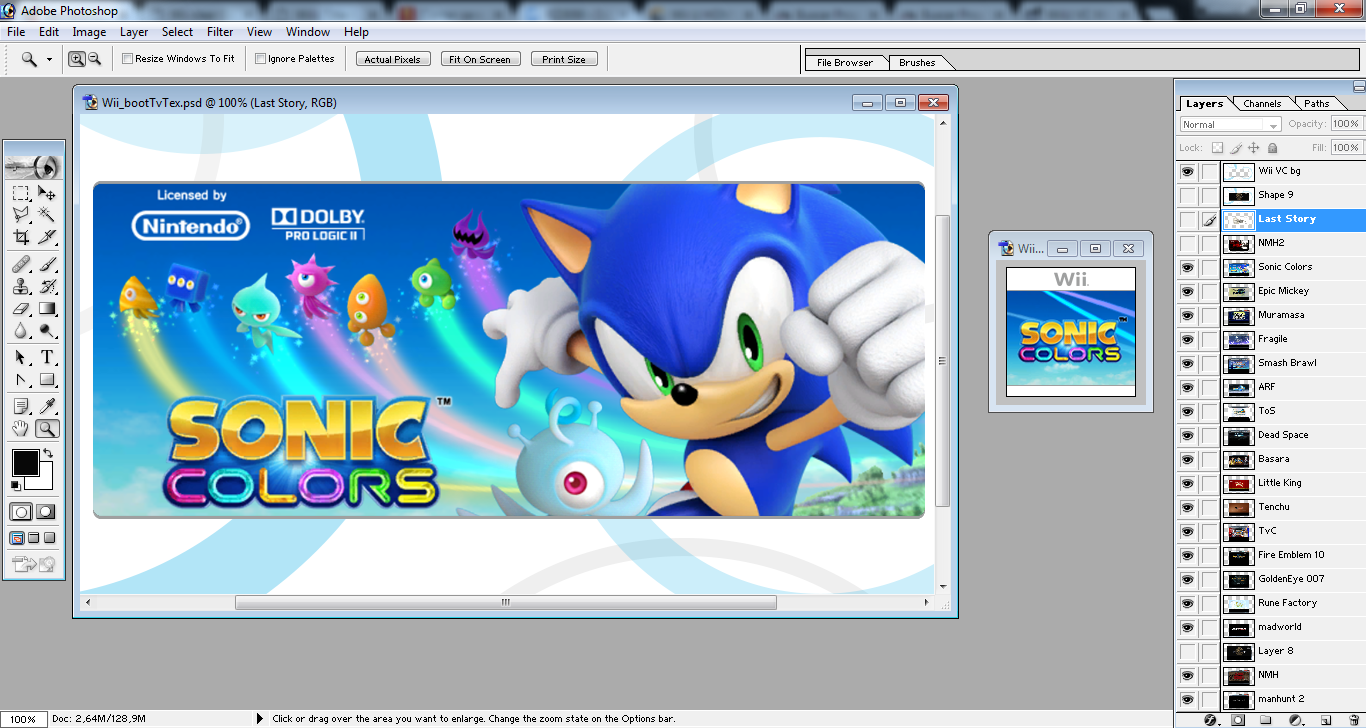Click the Actual Pixels button
The height and width of the screenshot is (728, 1366).
point(393,60)
